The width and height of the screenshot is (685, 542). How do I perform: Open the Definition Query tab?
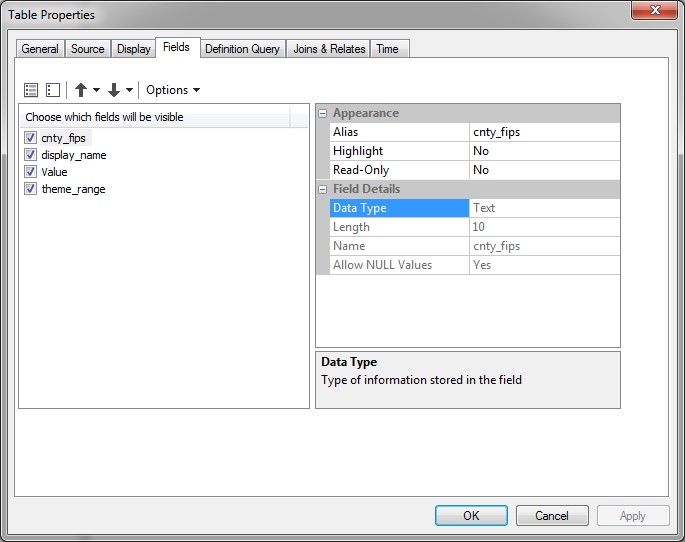[x=242, y=49]
